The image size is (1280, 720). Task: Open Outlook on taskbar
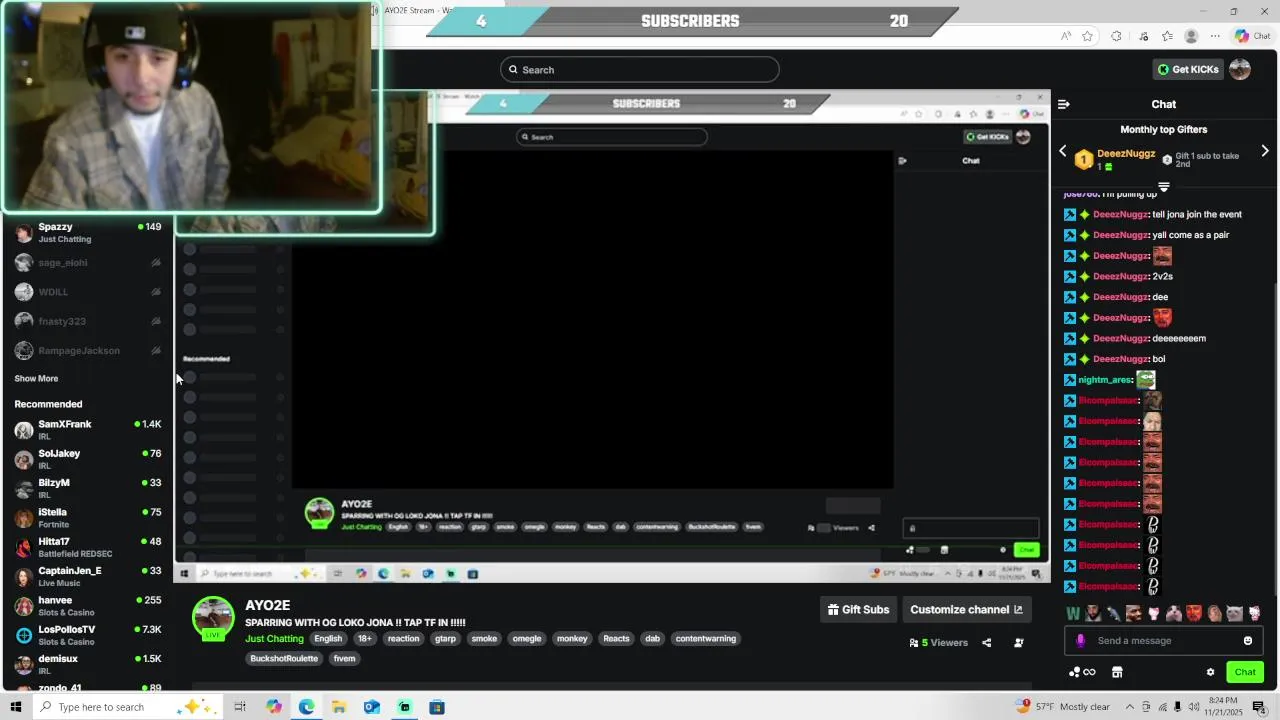(x=371, y=707)
